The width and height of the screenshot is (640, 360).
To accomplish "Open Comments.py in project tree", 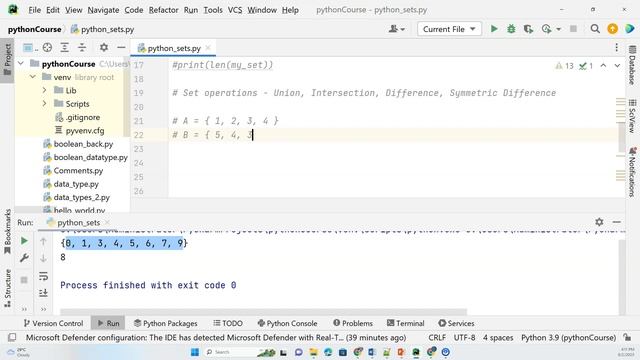I will coord(78,171).
